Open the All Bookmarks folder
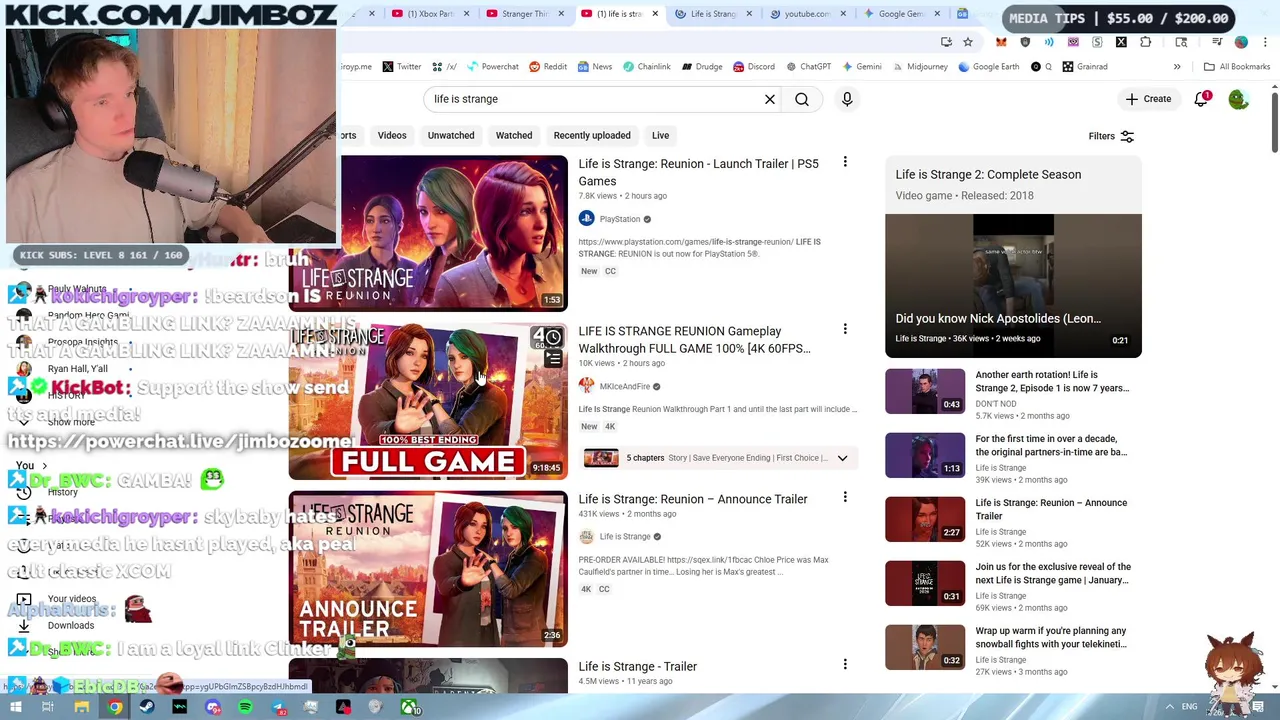1280x720 pixels. pyautogui.click(x=1236, y=67)
